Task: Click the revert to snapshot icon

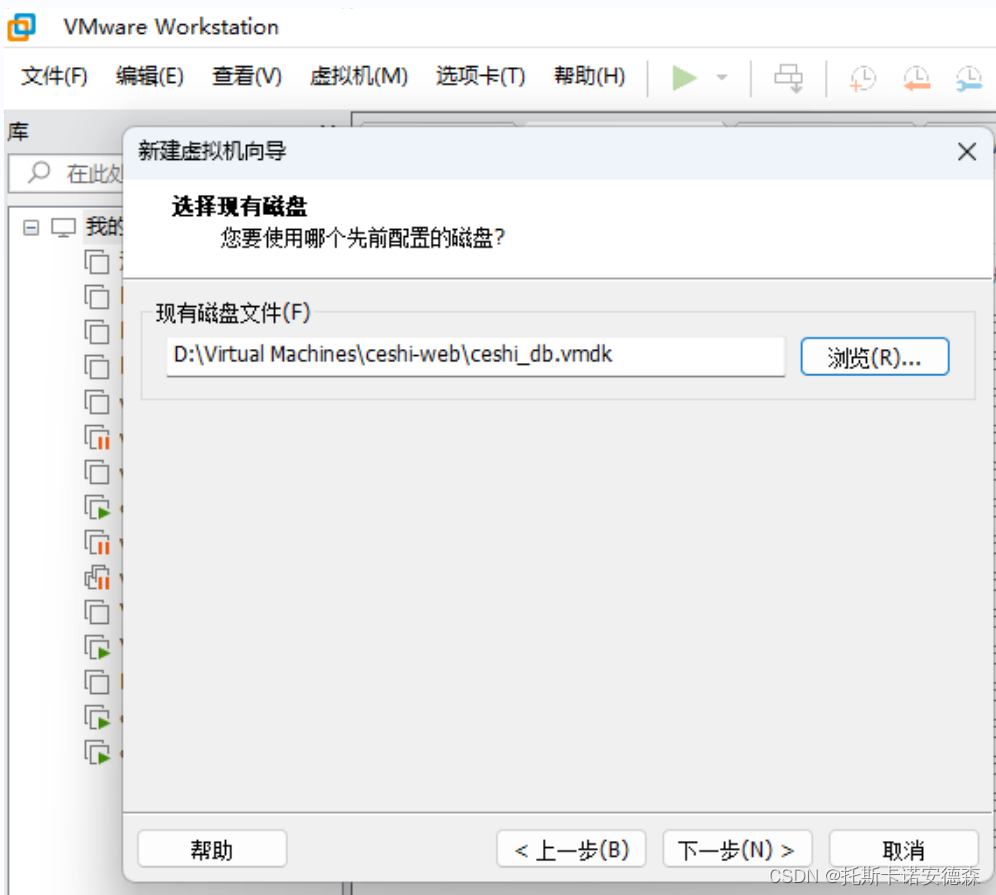Action: coord(916,78)
